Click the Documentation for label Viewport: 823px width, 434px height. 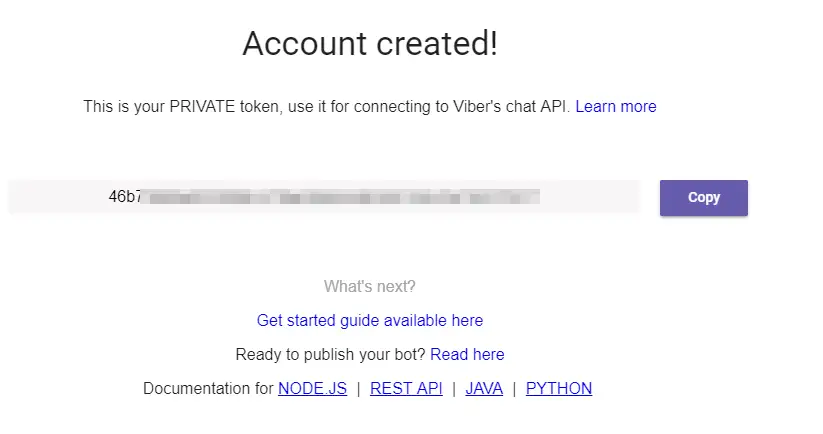point(208,388)
